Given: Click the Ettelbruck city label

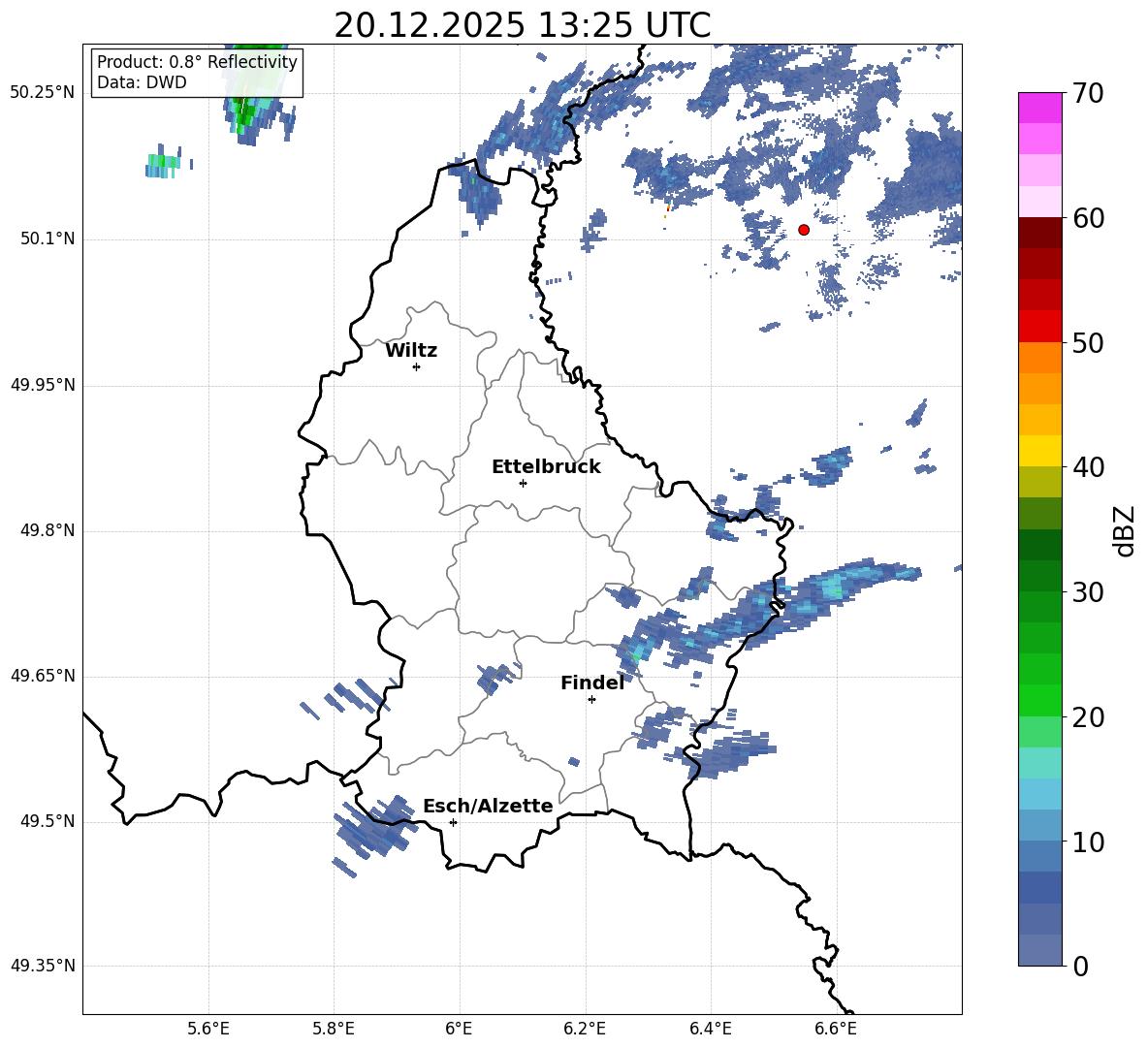Looking at the screenshot, I should (x=546, y=467).
